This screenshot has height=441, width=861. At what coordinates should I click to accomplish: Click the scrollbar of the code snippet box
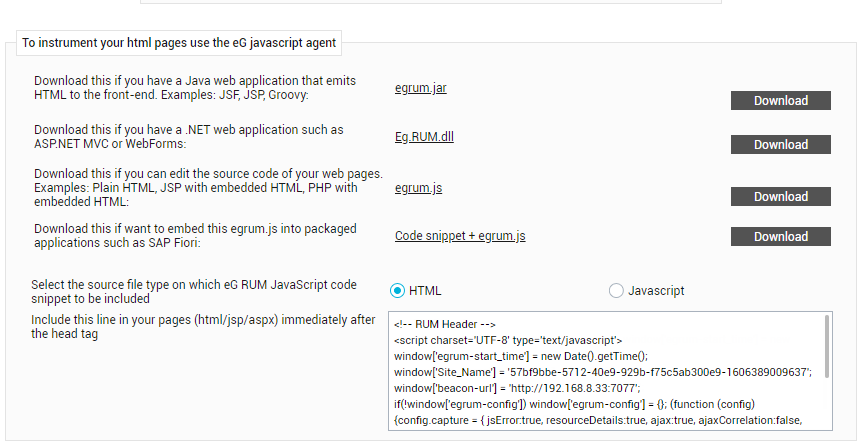[827, 347]
